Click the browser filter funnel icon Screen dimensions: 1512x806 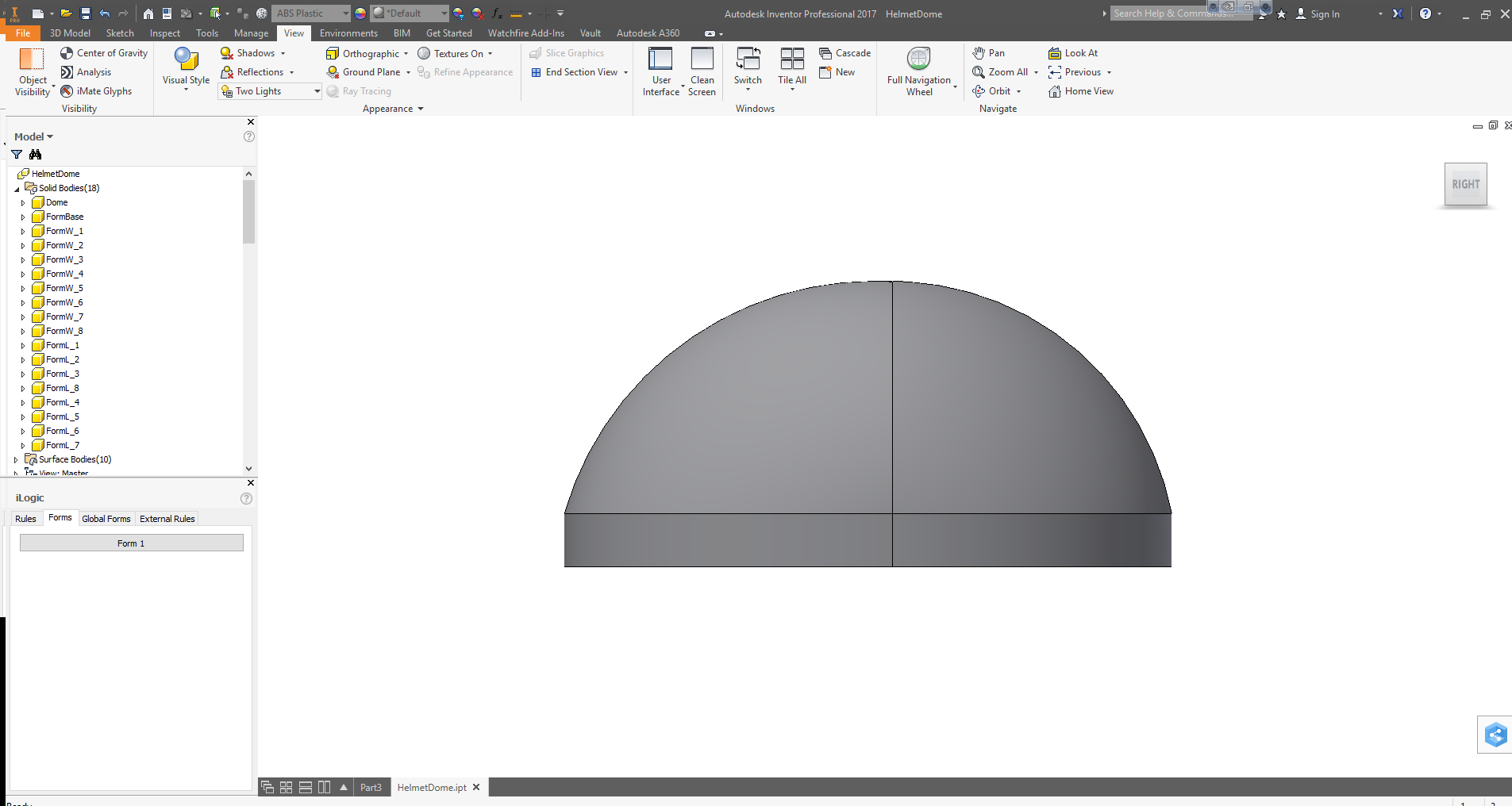17,155
